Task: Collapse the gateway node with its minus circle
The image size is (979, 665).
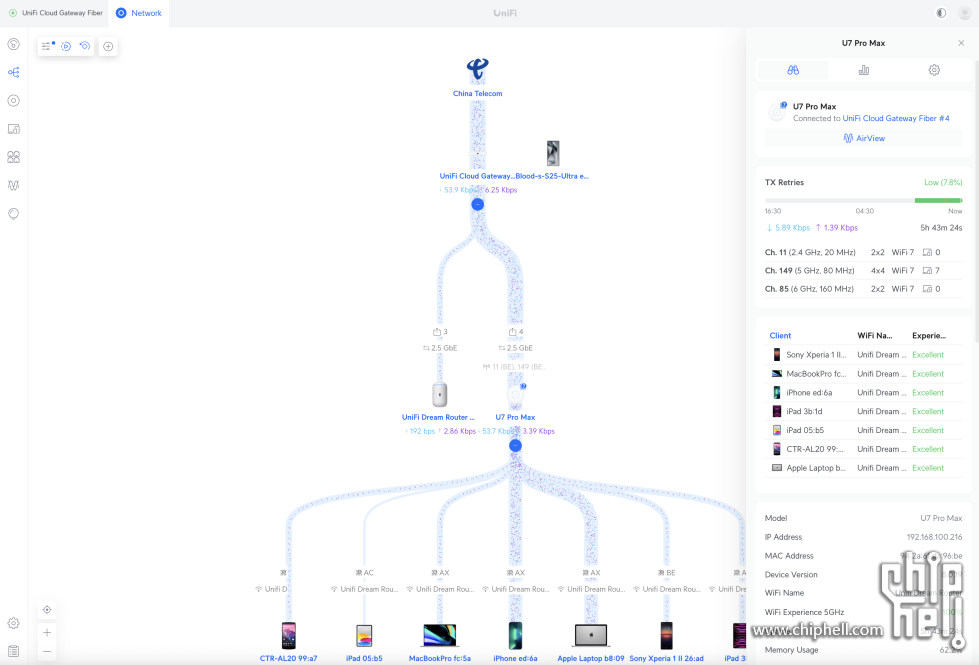Action: (x=478, y=204)
